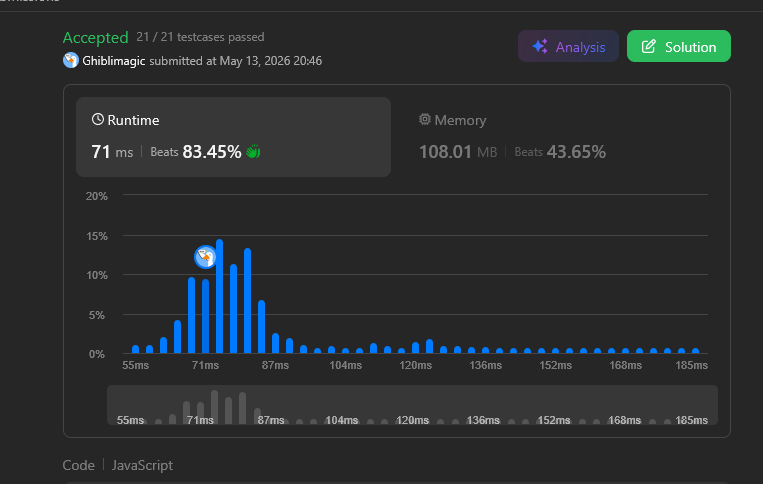Click the Ghiblimagic avatar beside the username

coord(71,60)
